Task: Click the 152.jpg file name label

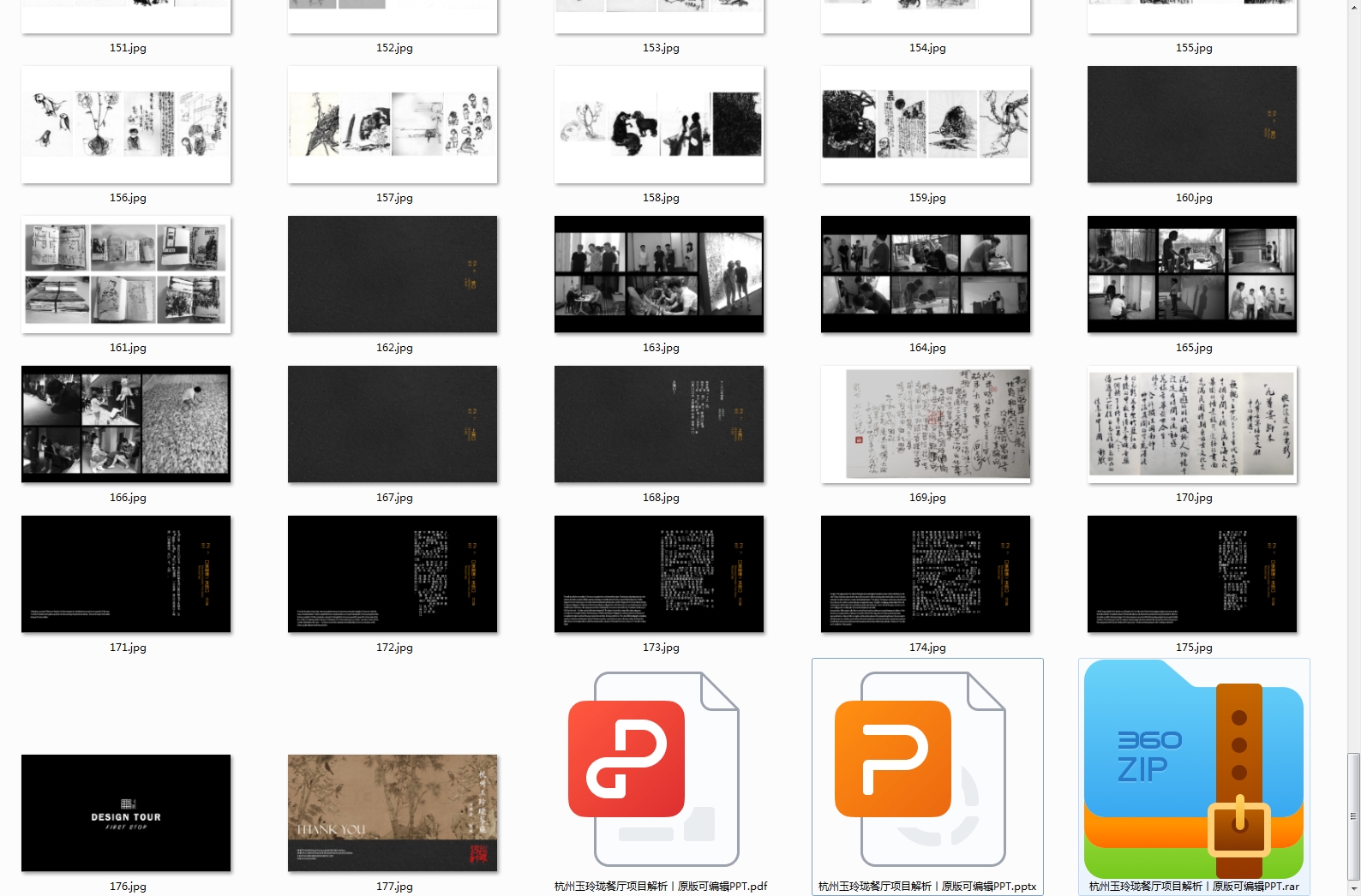Action: tap(394, 48)
